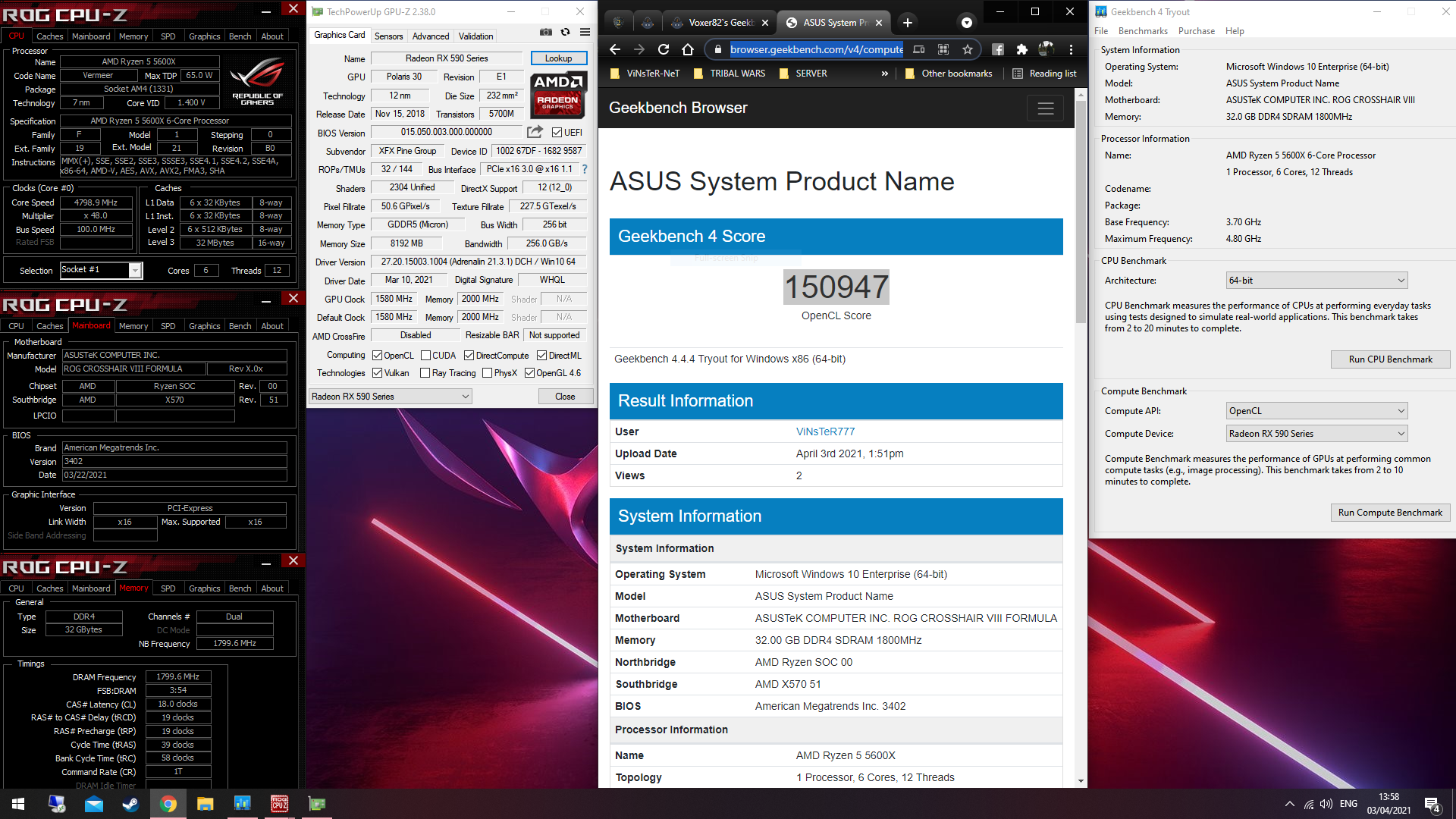Open Validation tab in GPU-Z
This screenshot has width=1456, height=819.
[475, 36]
